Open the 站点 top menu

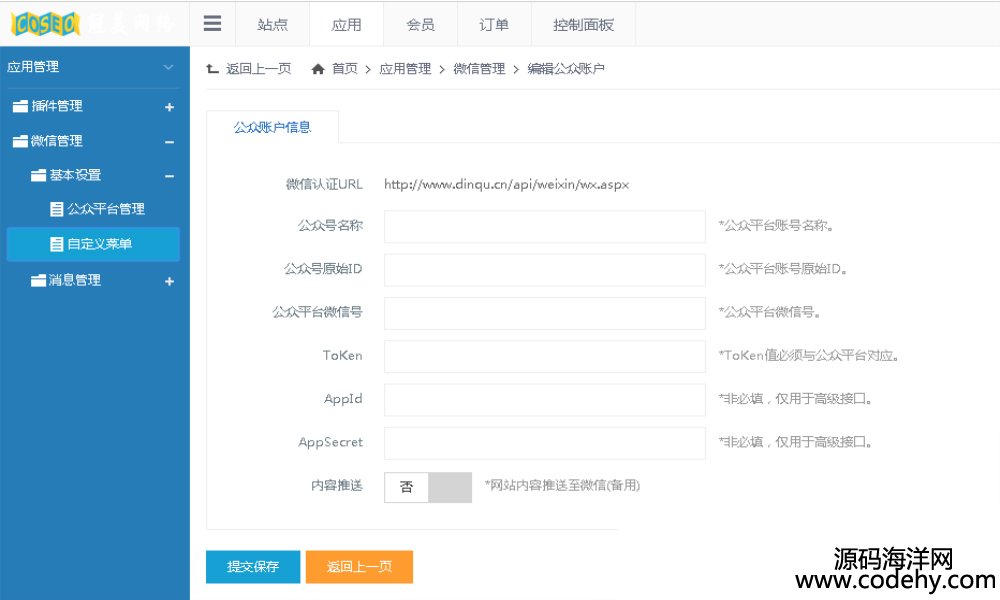pos(272,24)
